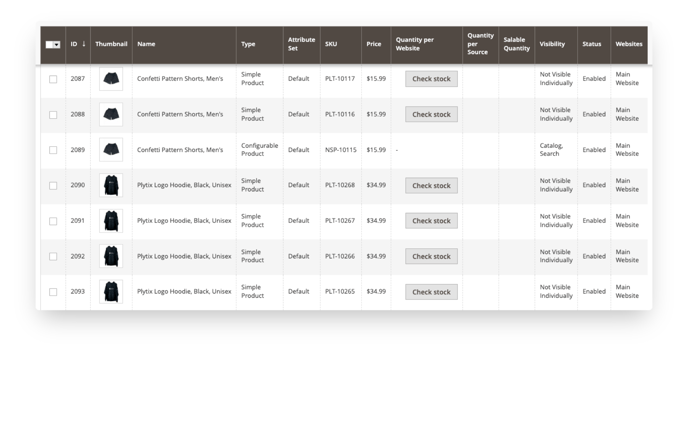This screenshot has width=688, height=430.
Task: Check stock for SKU PLT-10117
Action: click(x=431, y=79)
